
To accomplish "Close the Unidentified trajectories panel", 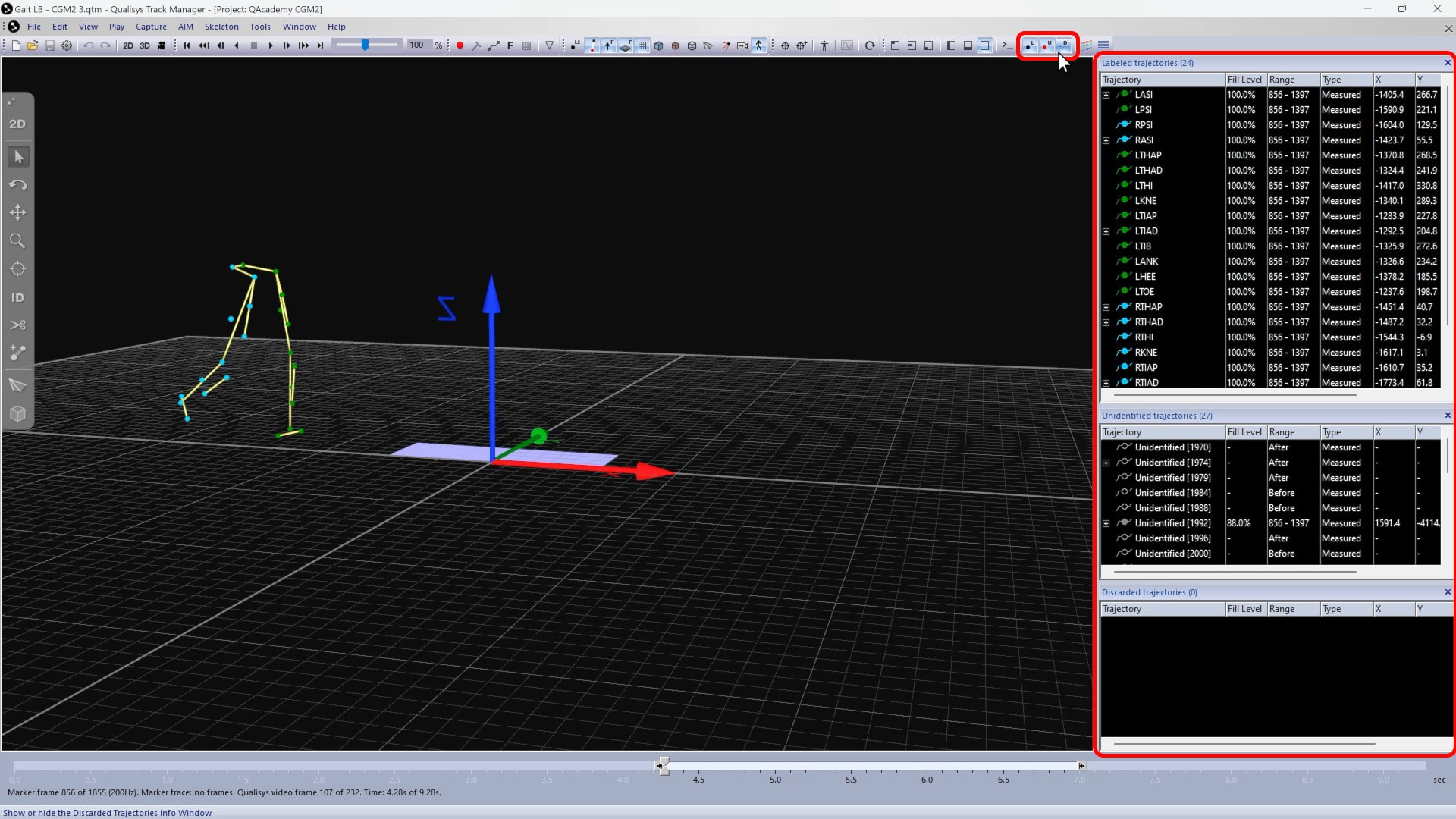I will pos(1448,416).
